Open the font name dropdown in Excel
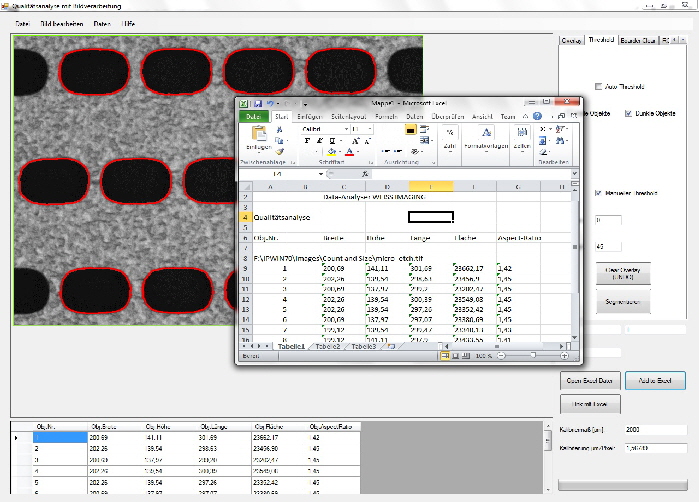This screenshot has width=700, height=502. [346, 129]
